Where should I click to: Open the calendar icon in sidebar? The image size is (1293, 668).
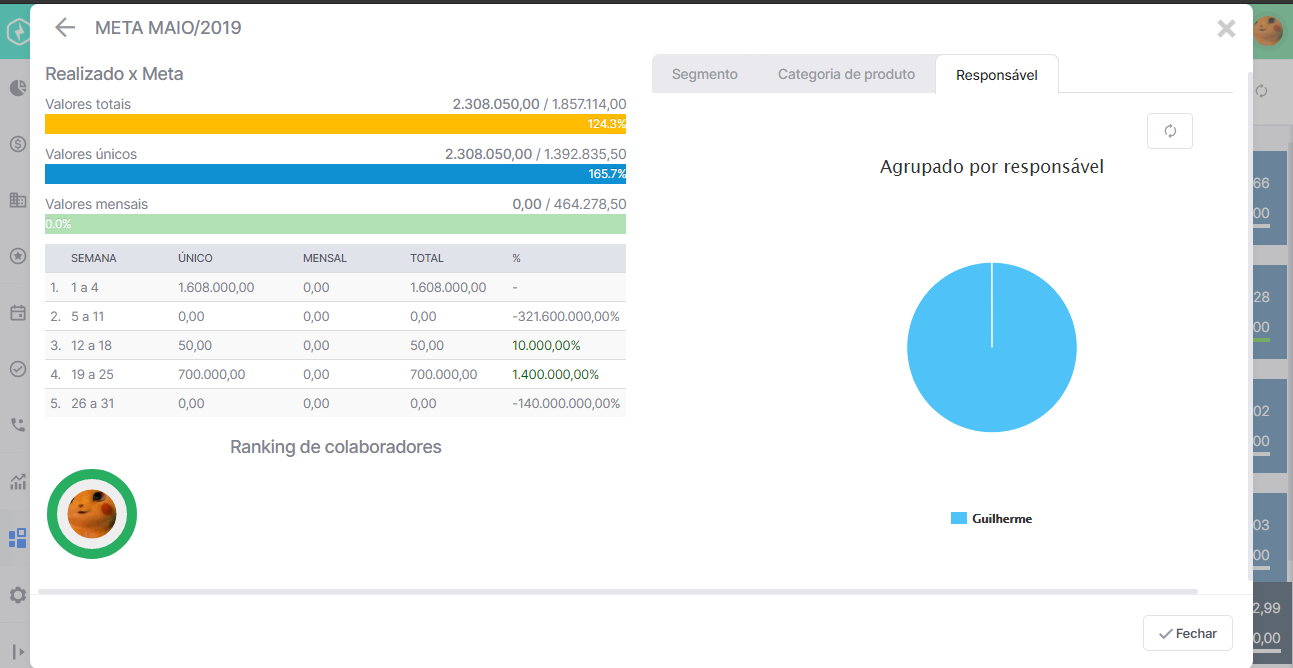(17, 313)
